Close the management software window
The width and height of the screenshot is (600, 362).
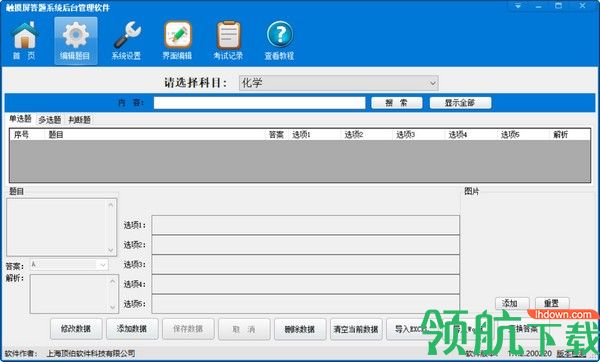tap(582, 6)
